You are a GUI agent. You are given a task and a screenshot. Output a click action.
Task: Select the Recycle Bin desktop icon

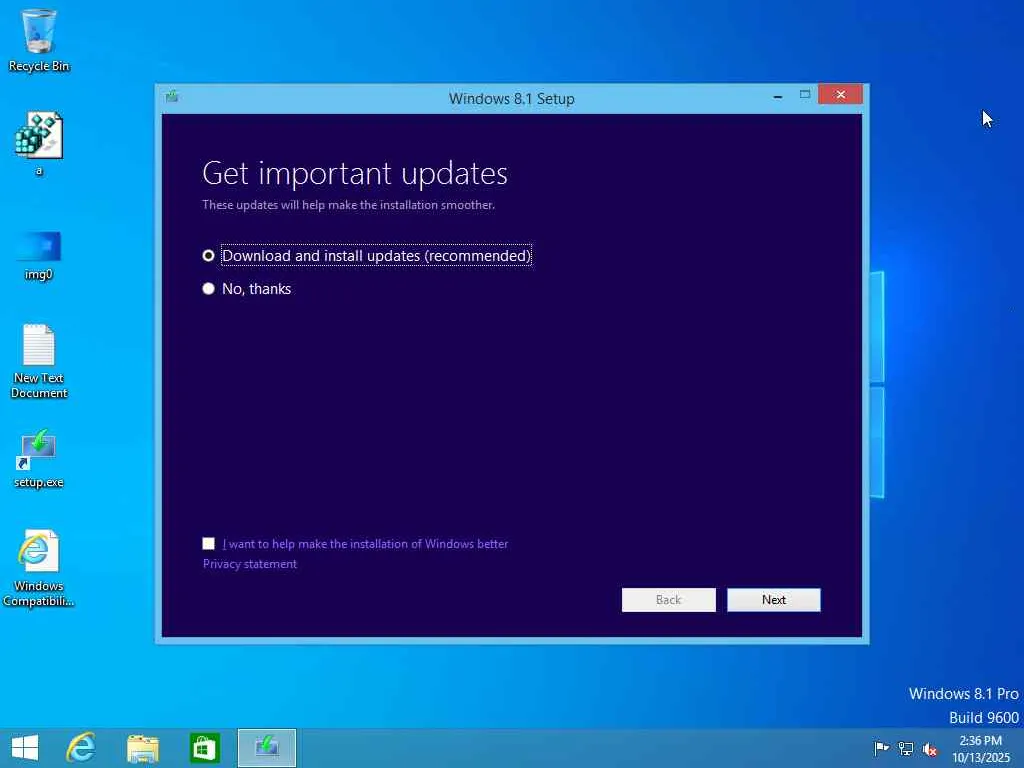pyautogui.click(x=39, y=40)
